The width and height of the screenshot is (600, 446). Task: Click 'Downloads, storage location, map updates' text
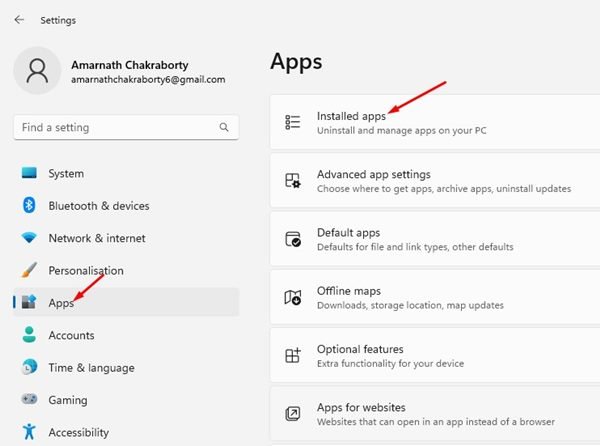(410, 305)
